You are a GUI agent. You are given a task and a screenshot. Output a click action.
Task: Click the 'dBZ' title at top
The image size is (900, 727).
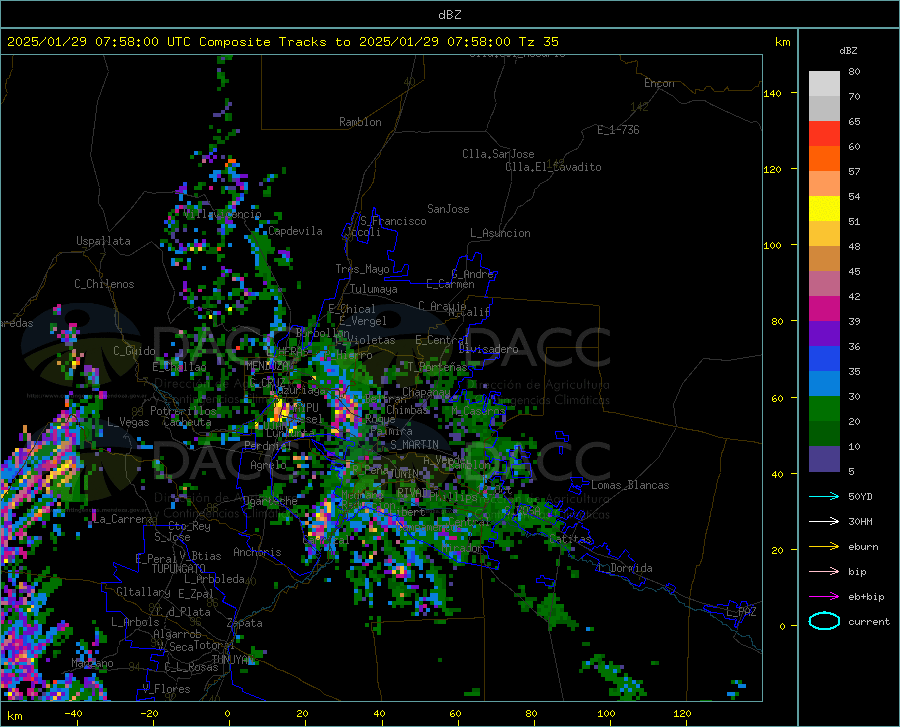[x=449, y=15]
